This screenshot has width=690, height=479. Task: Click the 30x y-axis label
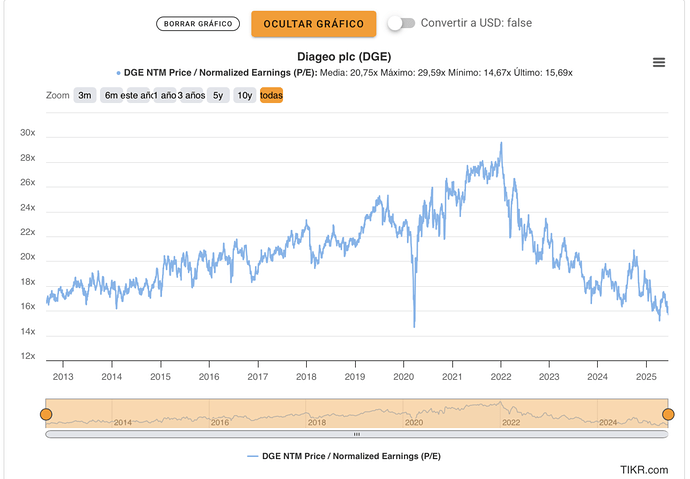[x=28, y=132]
